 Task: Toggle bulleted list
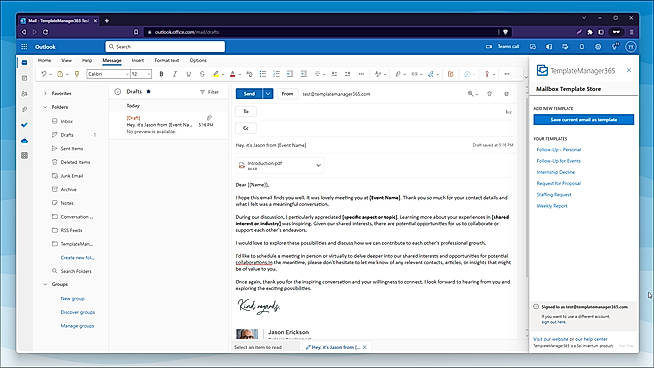tap(263, 74)
